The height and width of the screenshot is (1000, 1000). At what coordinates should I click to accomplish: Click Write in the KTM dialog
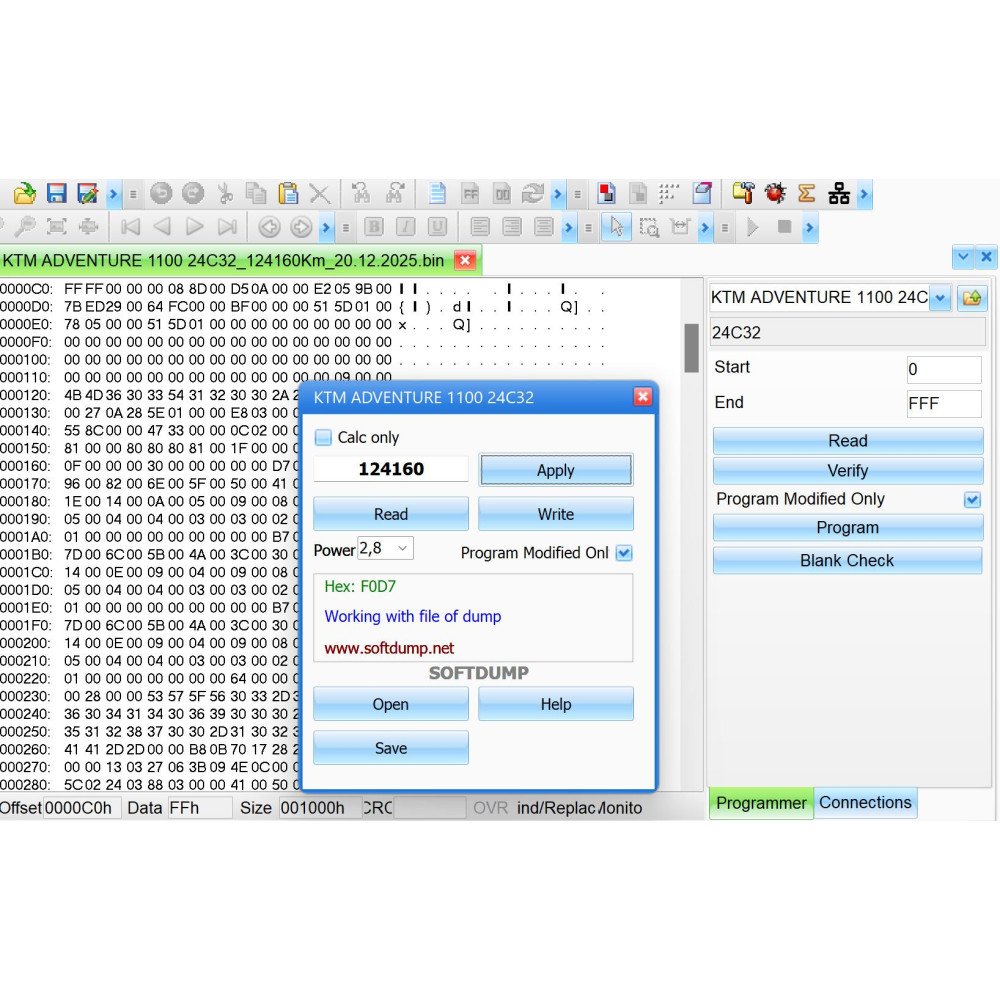coord(555,514)
